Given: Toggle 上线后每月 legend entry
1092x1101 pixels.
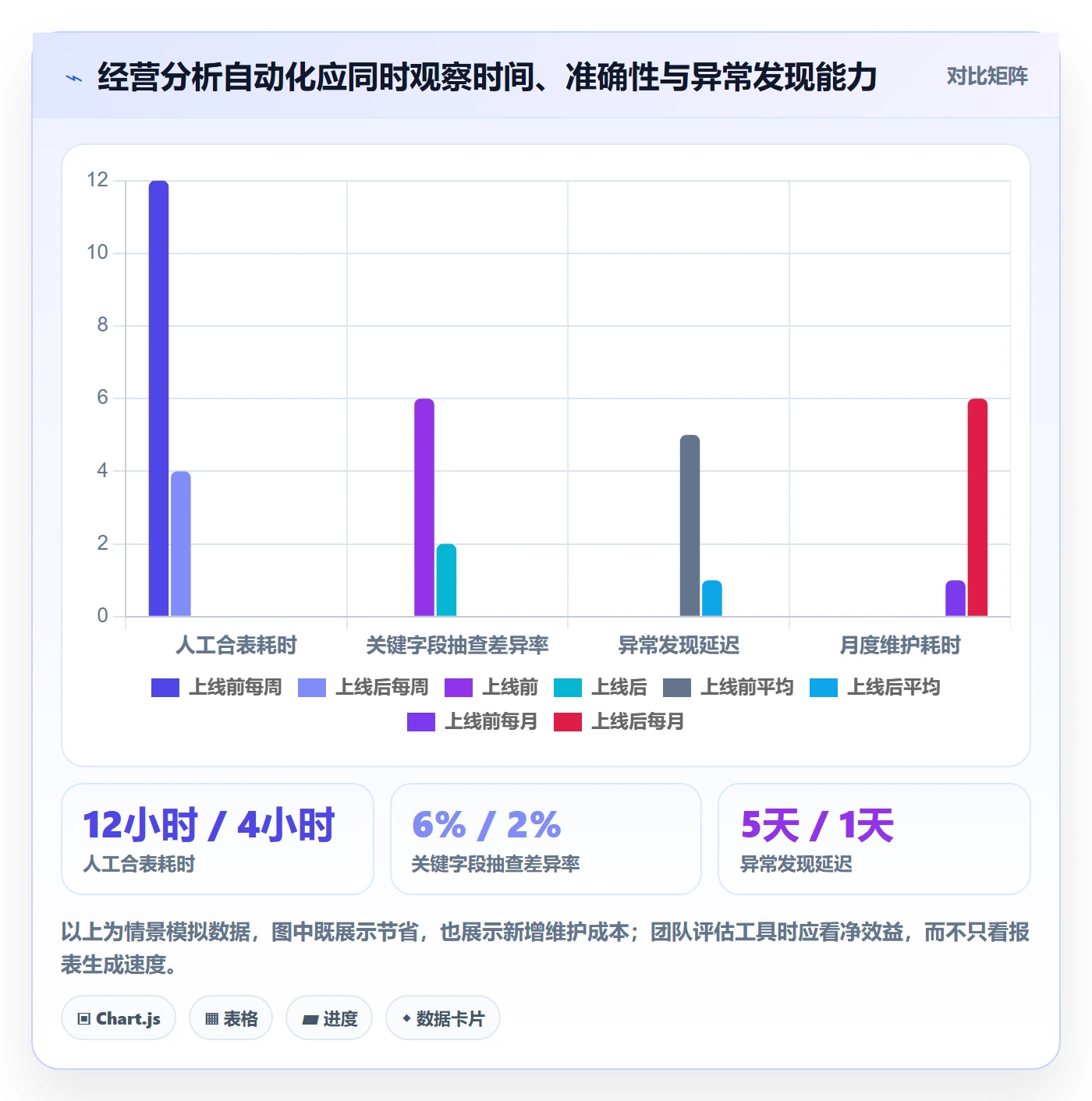Looking at the screenshot, I should tap(619, 722).
